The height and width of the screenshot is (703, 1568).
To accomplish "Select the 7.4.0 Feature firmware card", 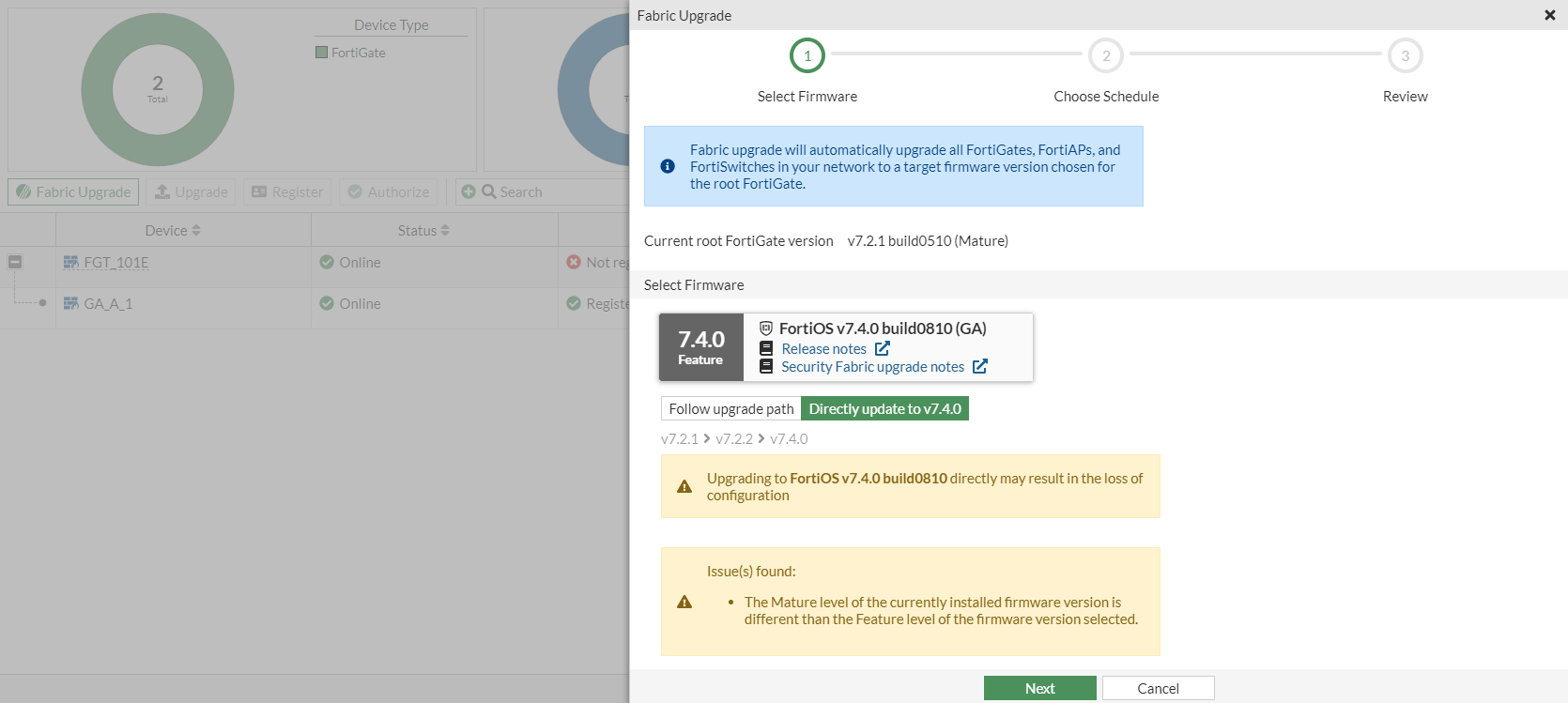I will pyautogui.click(x=700, y=347).
